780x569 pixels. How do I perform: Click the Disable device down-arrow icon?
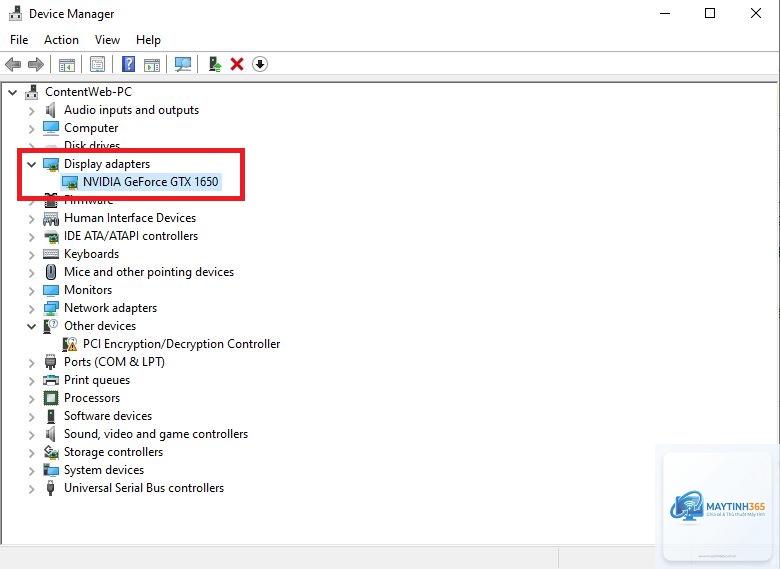(x=260, y=64)
